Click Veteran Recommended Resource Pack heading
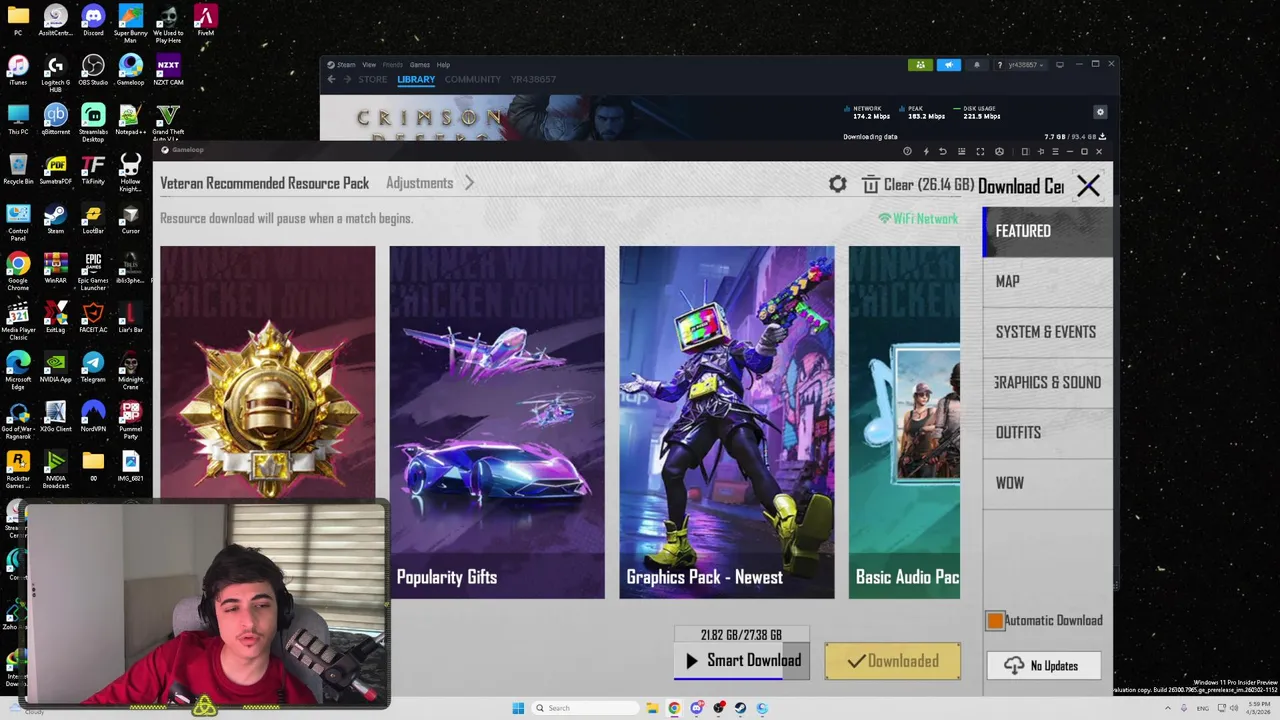The height and width of the screenshot is (720, 1280). [265, 183]
